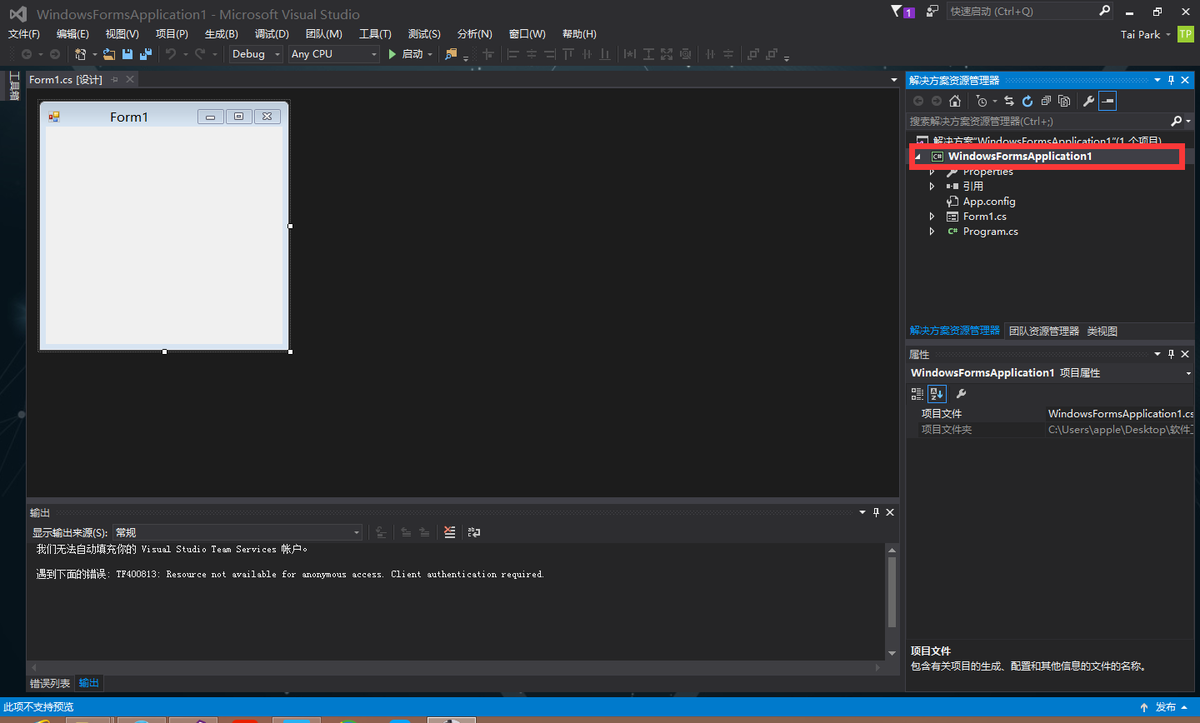Open the Debug configuration dropdown
The image size is (1200, 723).
point(256,54)
